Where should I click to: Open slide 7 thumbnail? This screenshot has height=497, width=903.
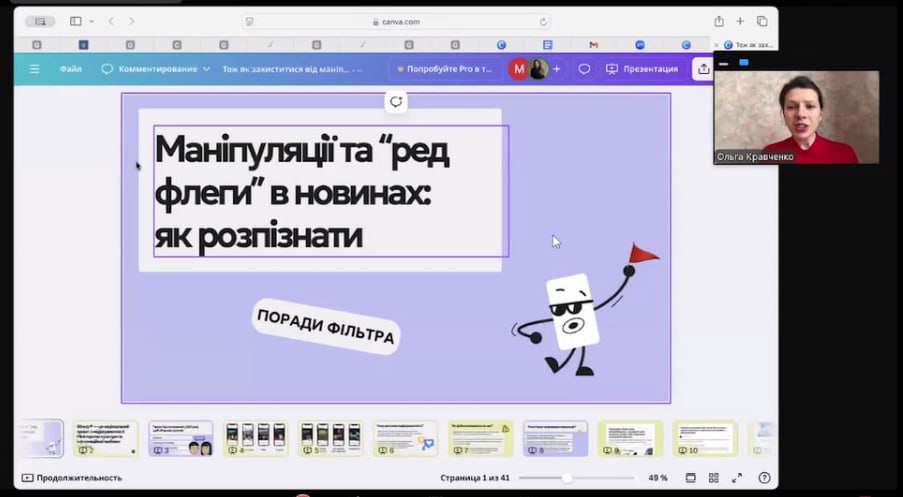tap(480, 438)
